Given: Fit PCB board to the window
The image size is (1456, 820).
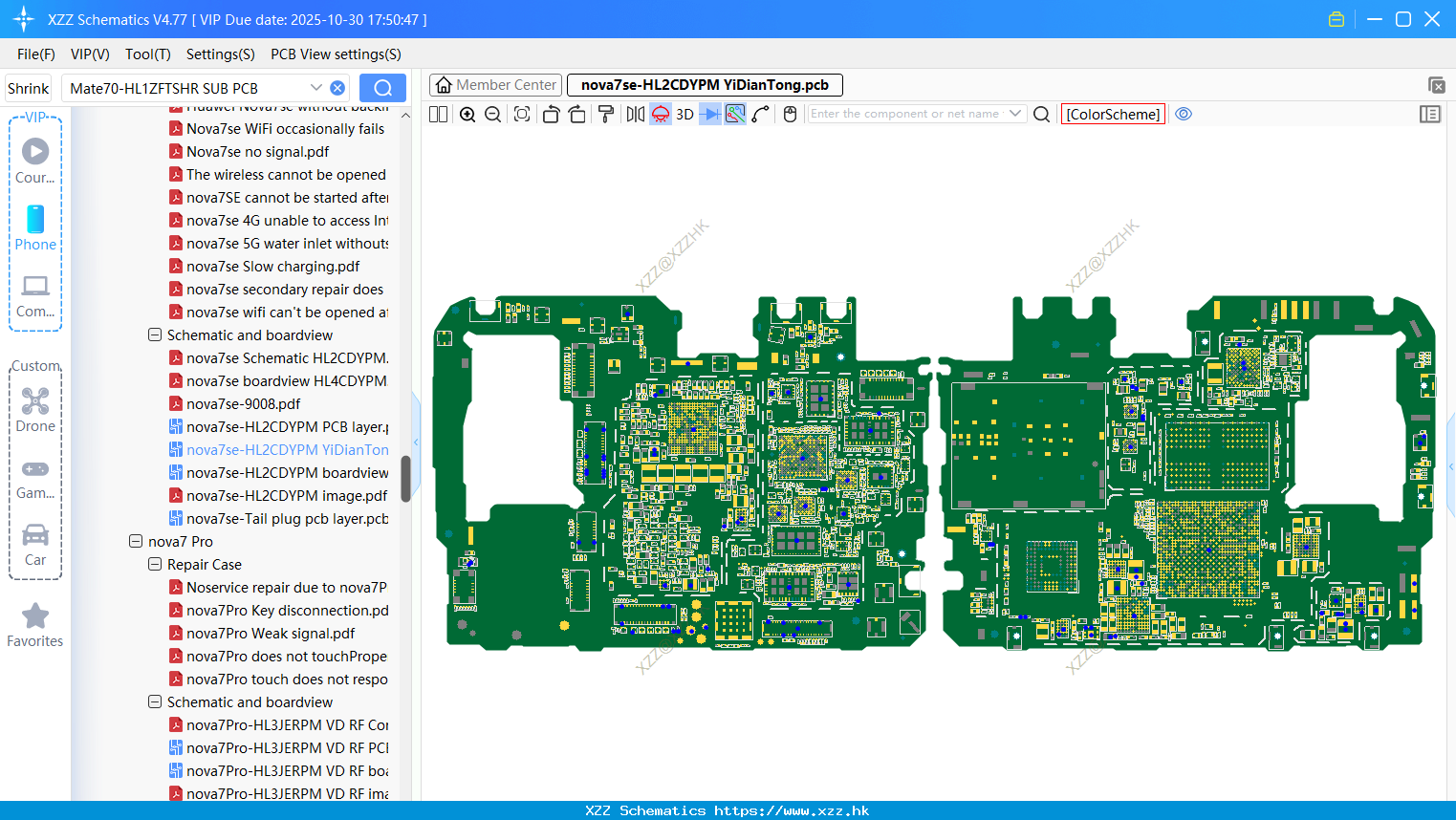Looking at the screenshot, I should coord(522,114).
